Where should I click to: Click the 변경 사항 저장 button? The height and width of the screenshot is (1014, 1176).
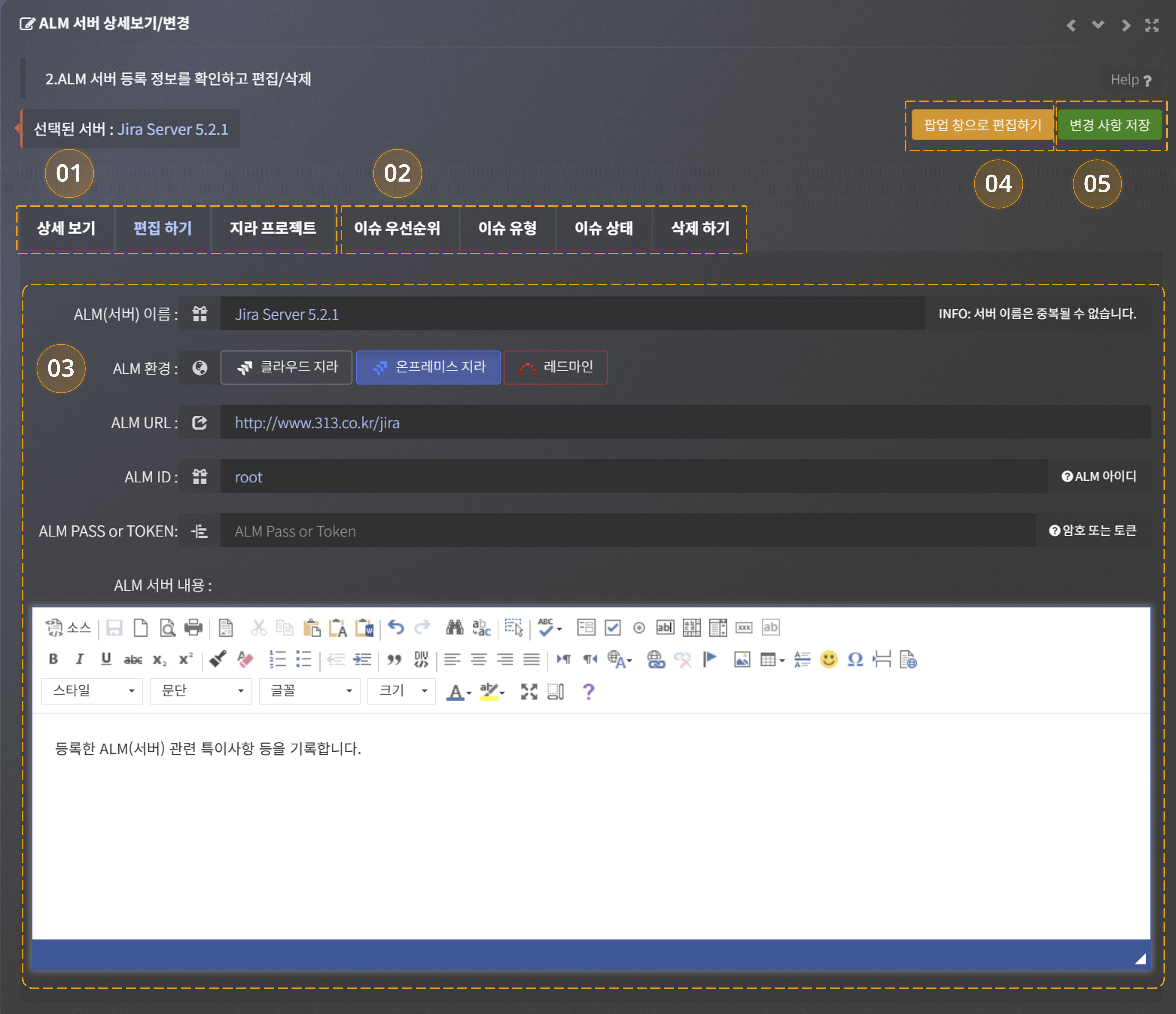pyautogui.click(x=1110, y=125)
